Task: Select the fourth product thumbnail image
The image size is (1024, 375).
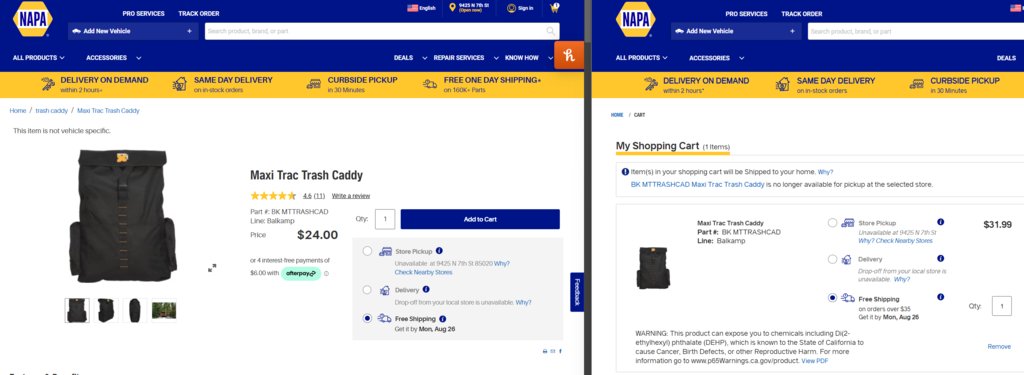Action: click(164, 310)
